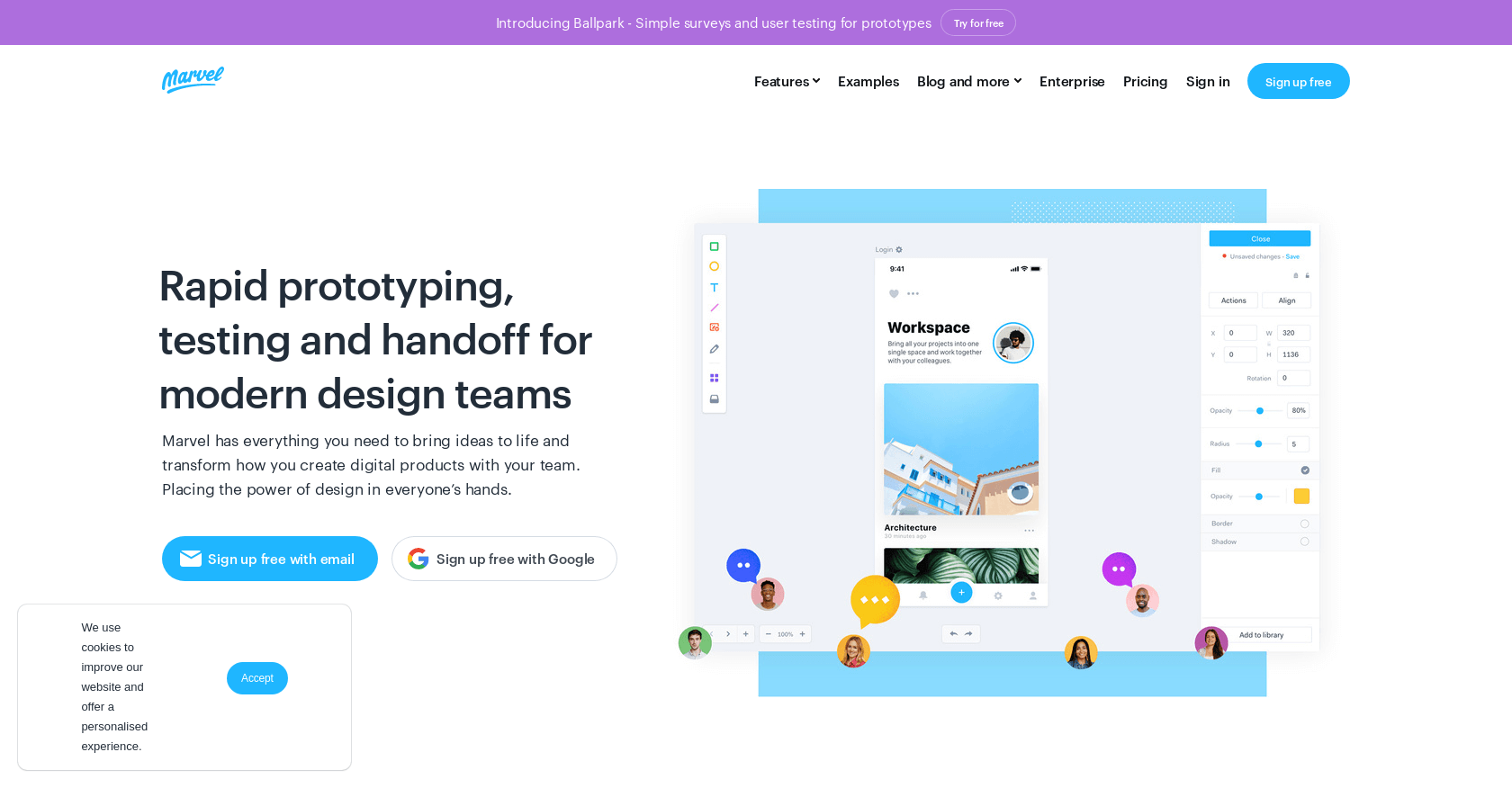The height and width of the screenshot is (788, 1512).
Task: Enable the Shadow option circle
Action: (x=1305, y=542)
